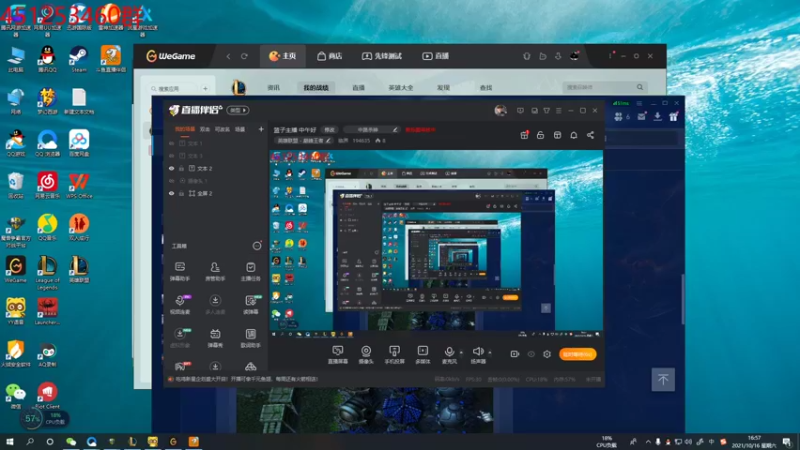800x450 pixels.
Task: Click WeGame back arrow
Action: (229, 56)
